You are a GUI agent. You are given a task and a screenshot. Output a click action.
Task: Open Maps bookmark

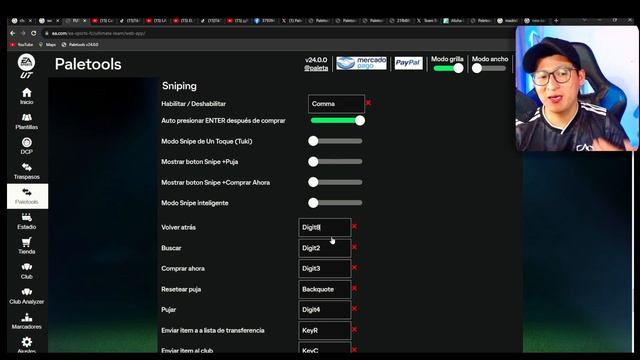(48, 44)
